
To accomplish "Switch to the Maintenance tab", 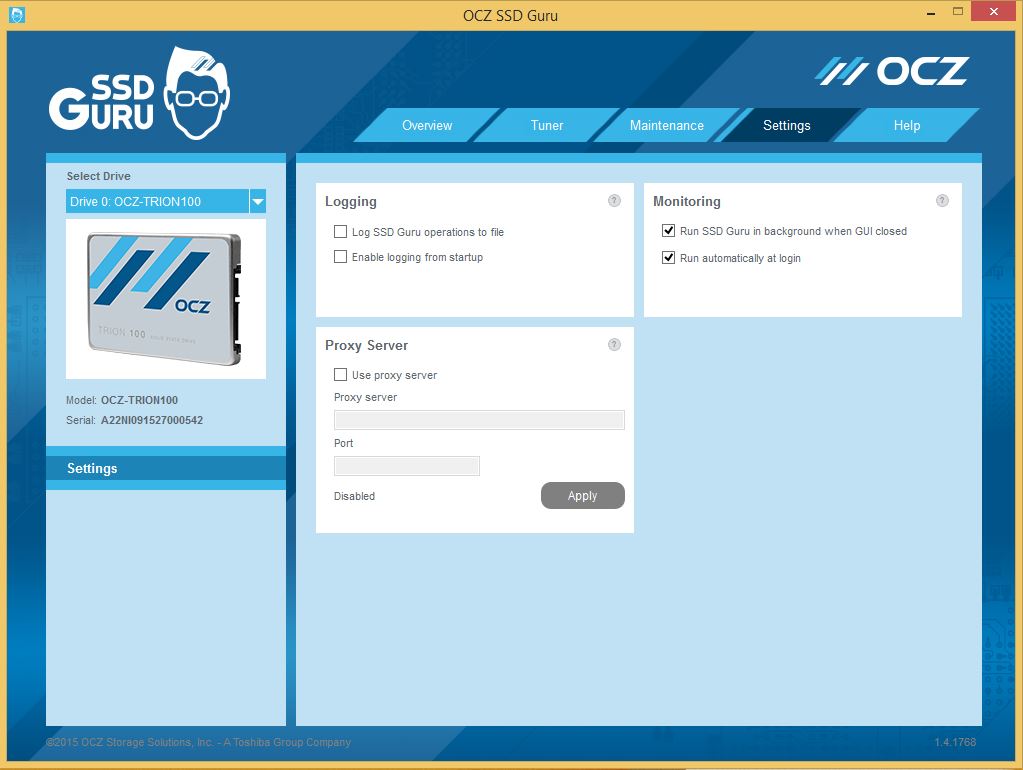I will tap(666, 125).
